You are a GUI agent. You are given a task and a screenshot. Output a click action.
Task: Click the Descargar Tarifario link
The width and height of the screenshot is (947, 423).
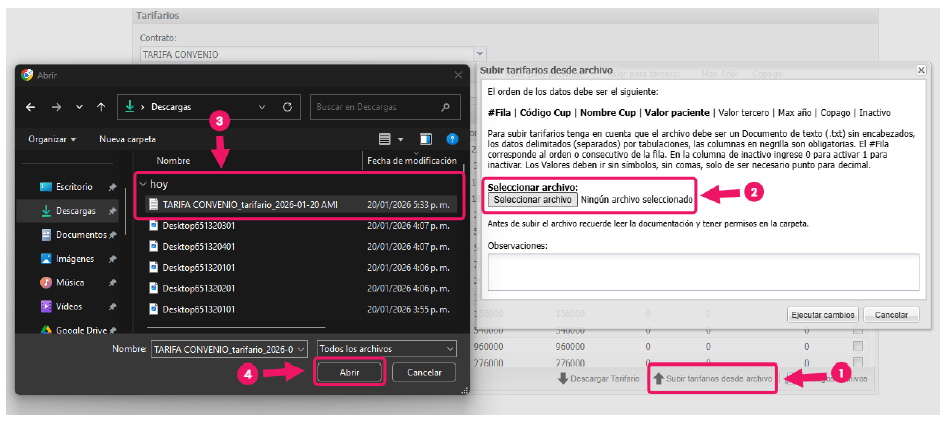[x=598, y=379]
